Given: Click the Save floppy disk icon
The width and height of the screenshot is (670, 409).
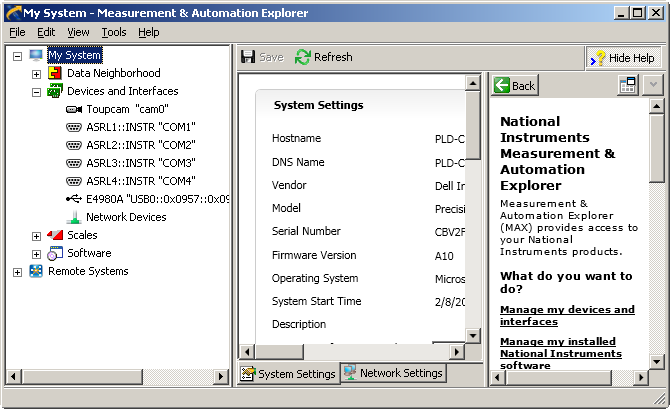Looking at the screenshot, I should point(248,57).
